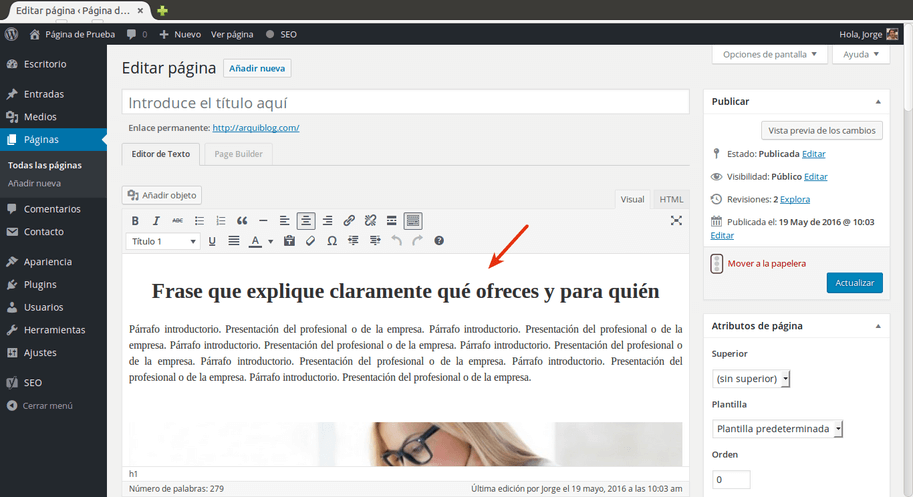Insert a numbered list
The height and width of the screenshot is (497, 913).
(220, 221)
